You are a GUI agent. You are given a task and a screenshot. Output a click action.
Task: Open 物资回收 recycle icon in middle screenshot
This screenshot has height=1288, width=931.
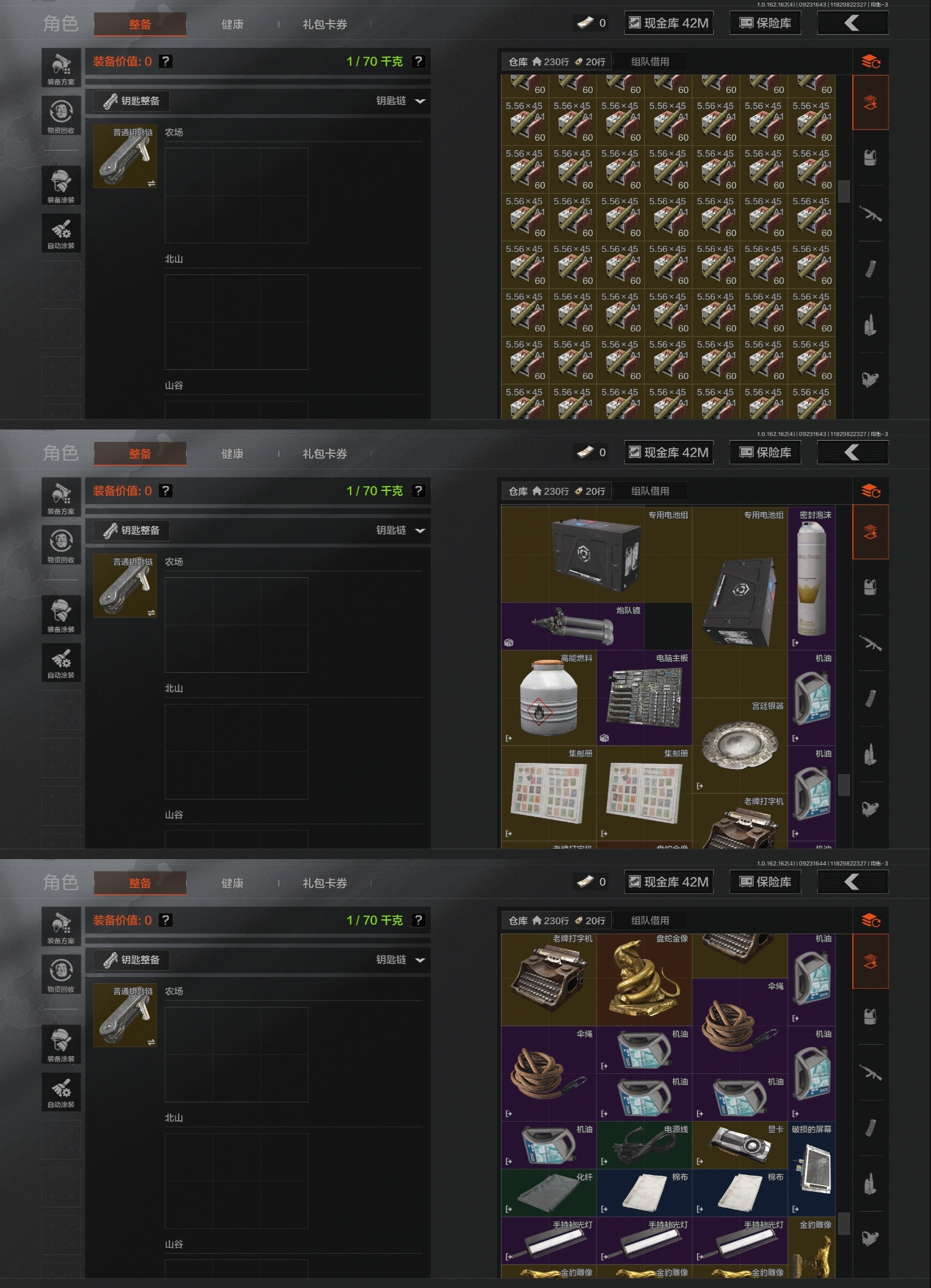[61, 544]
